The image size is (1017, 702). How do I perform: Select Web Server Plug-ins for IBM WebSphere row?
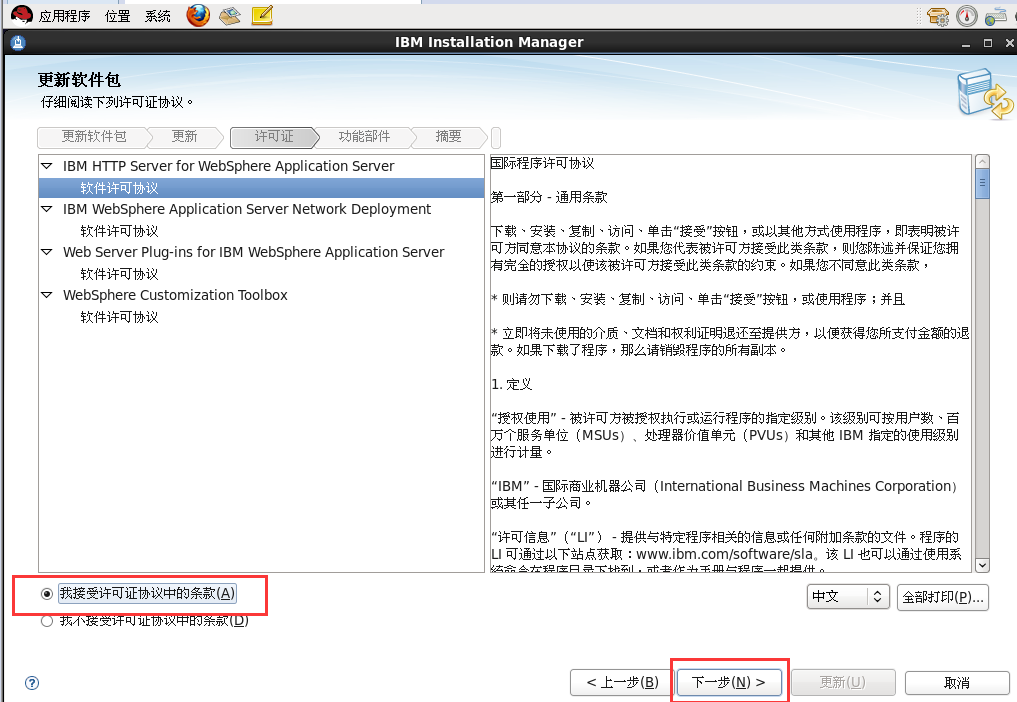coord(254,252)
